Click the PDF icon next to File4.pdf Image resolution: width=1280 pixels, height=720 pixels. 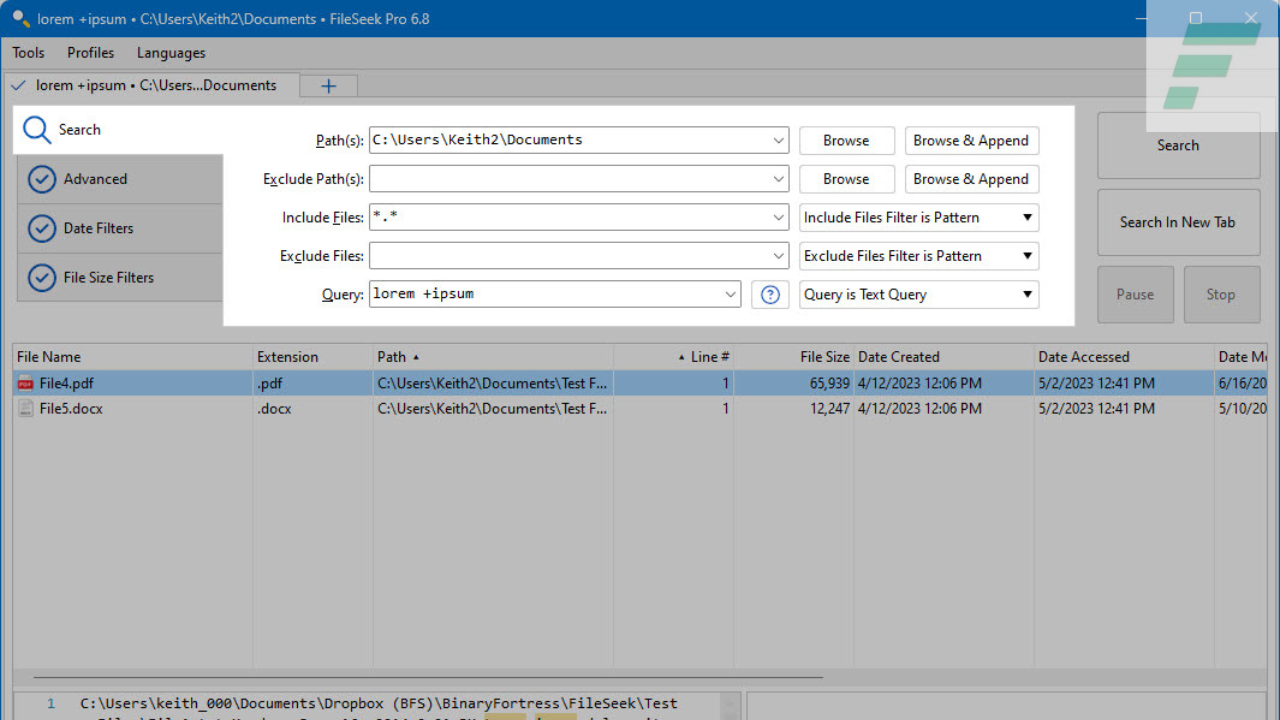[26, 383]
